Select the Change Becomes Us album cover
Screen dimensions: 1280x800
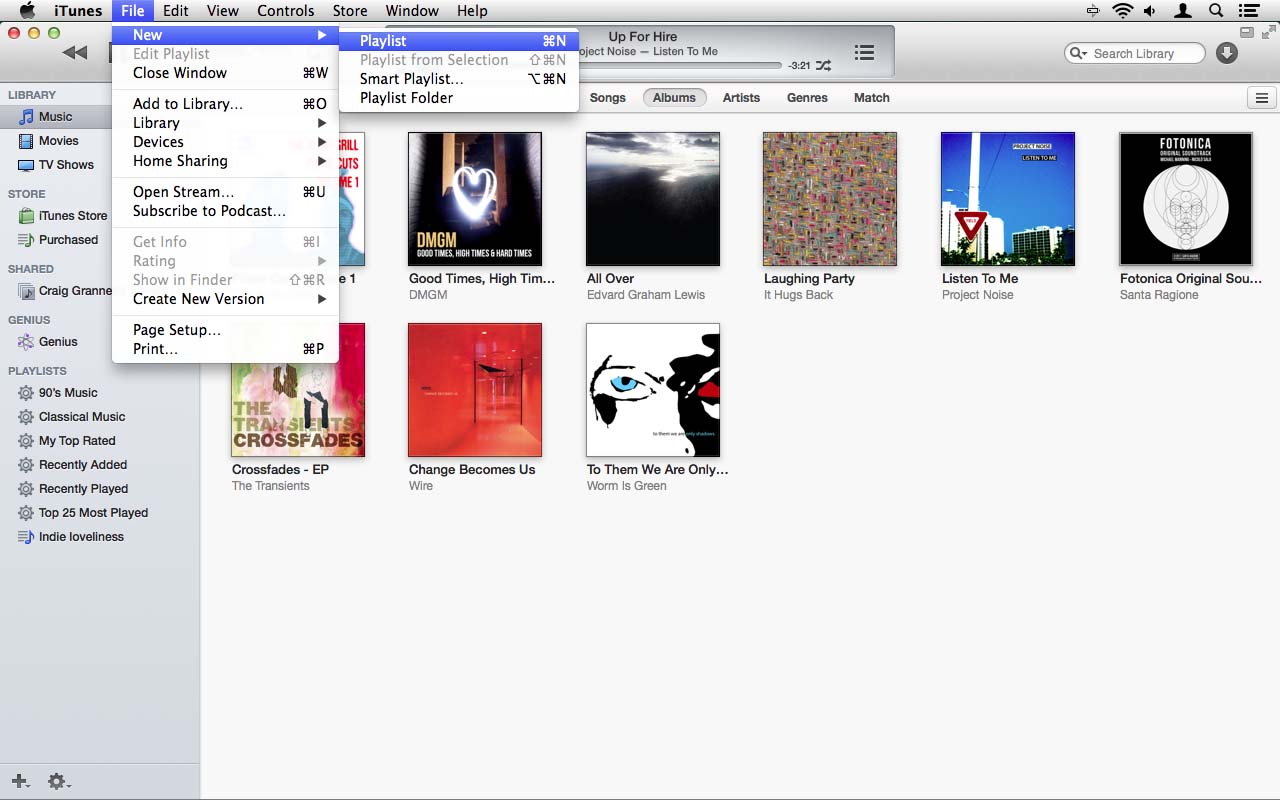(475, 390)
